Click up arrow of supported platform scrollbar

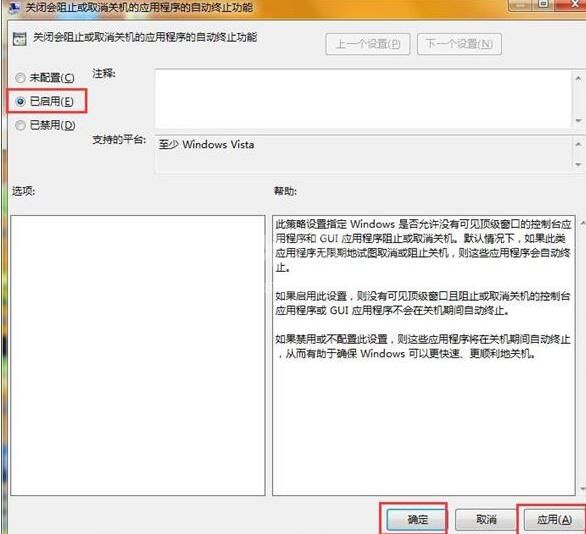[578, 144]
